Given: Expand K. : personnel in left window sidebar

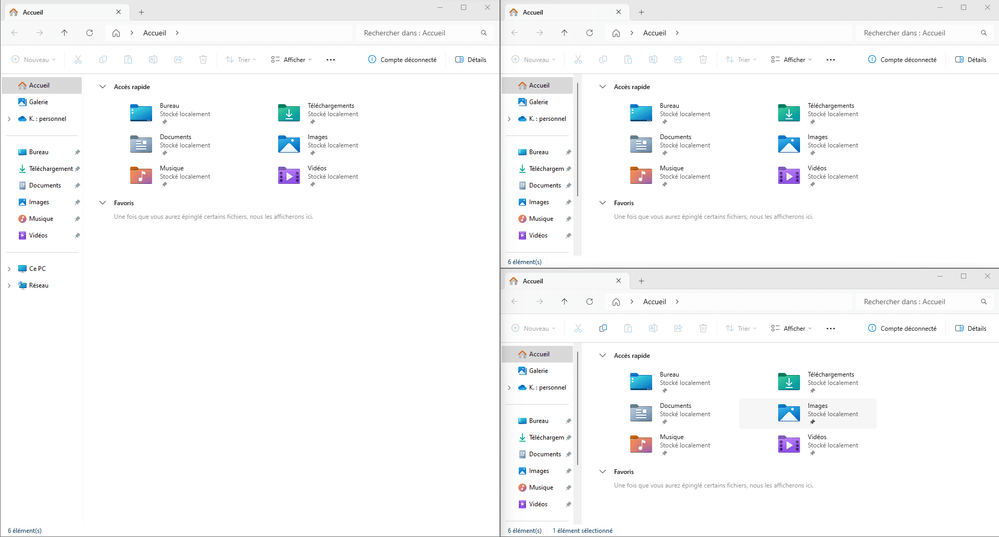Looking at the screenshot, I should [9, 118].
